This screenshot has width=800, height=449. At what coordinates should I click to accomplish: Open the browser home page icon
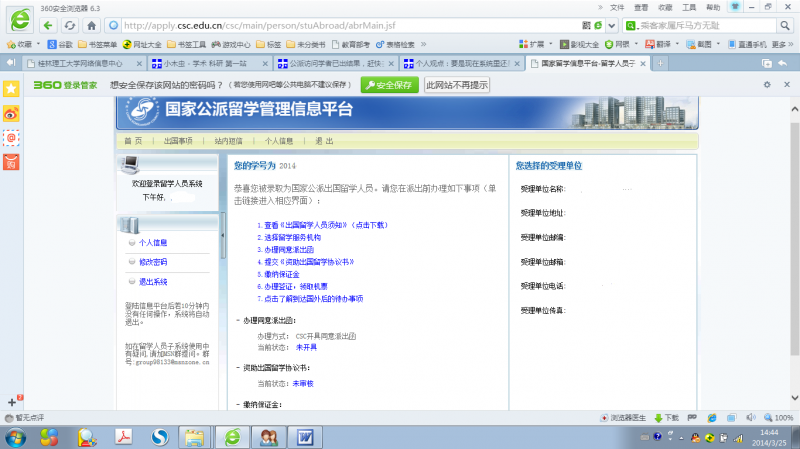91,26
